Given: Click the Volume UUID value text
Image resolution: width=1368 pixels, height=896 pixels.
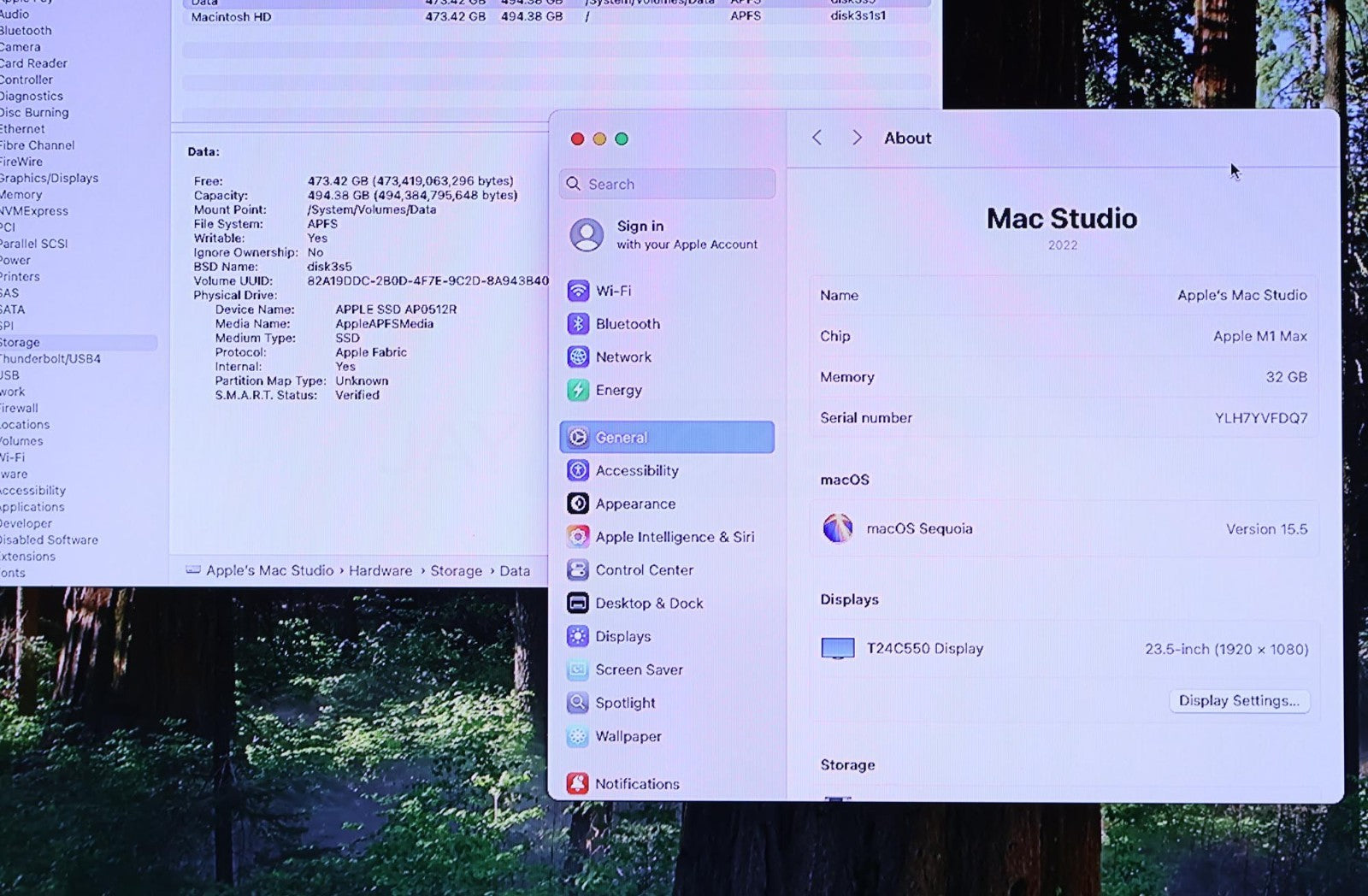Looking at the screenshot, I should [427, 280].
